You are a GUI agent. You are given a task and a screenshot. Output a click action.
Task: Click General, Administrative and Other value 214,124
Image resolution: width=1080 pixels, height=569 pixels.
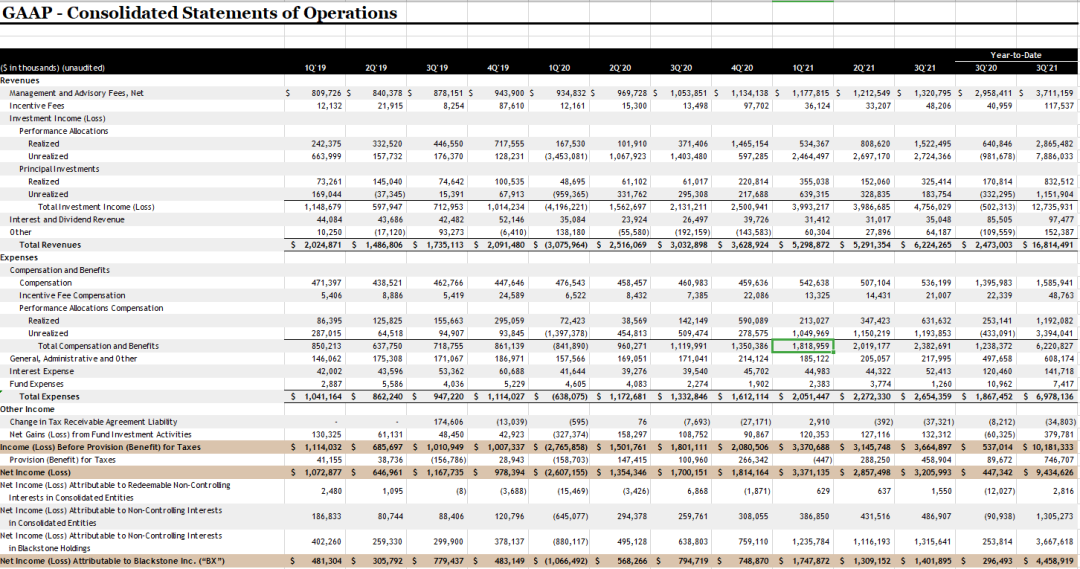[x=753, y=359]
